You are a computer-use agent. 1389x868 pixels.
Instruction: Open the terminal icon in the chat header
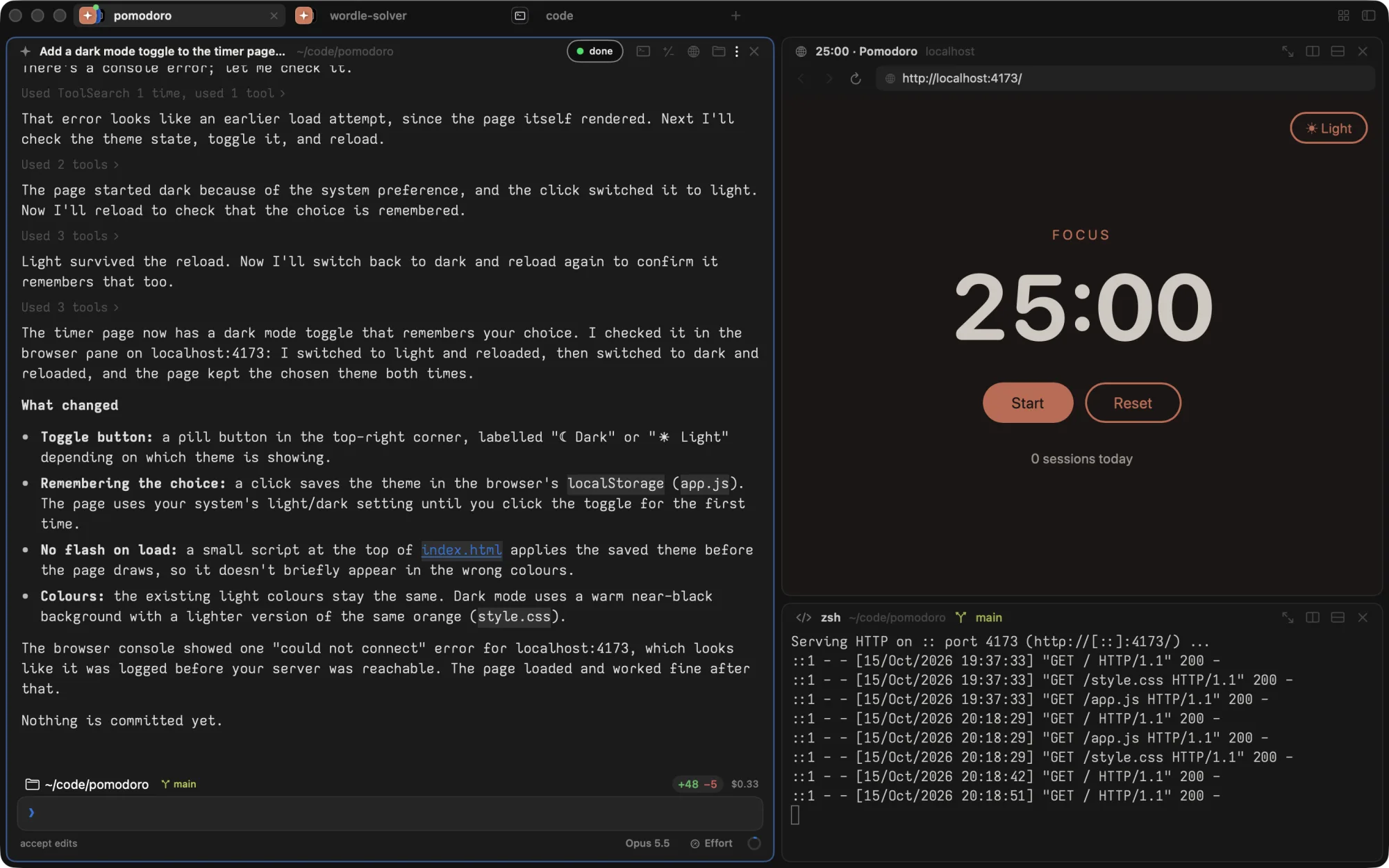pos(643,51)
